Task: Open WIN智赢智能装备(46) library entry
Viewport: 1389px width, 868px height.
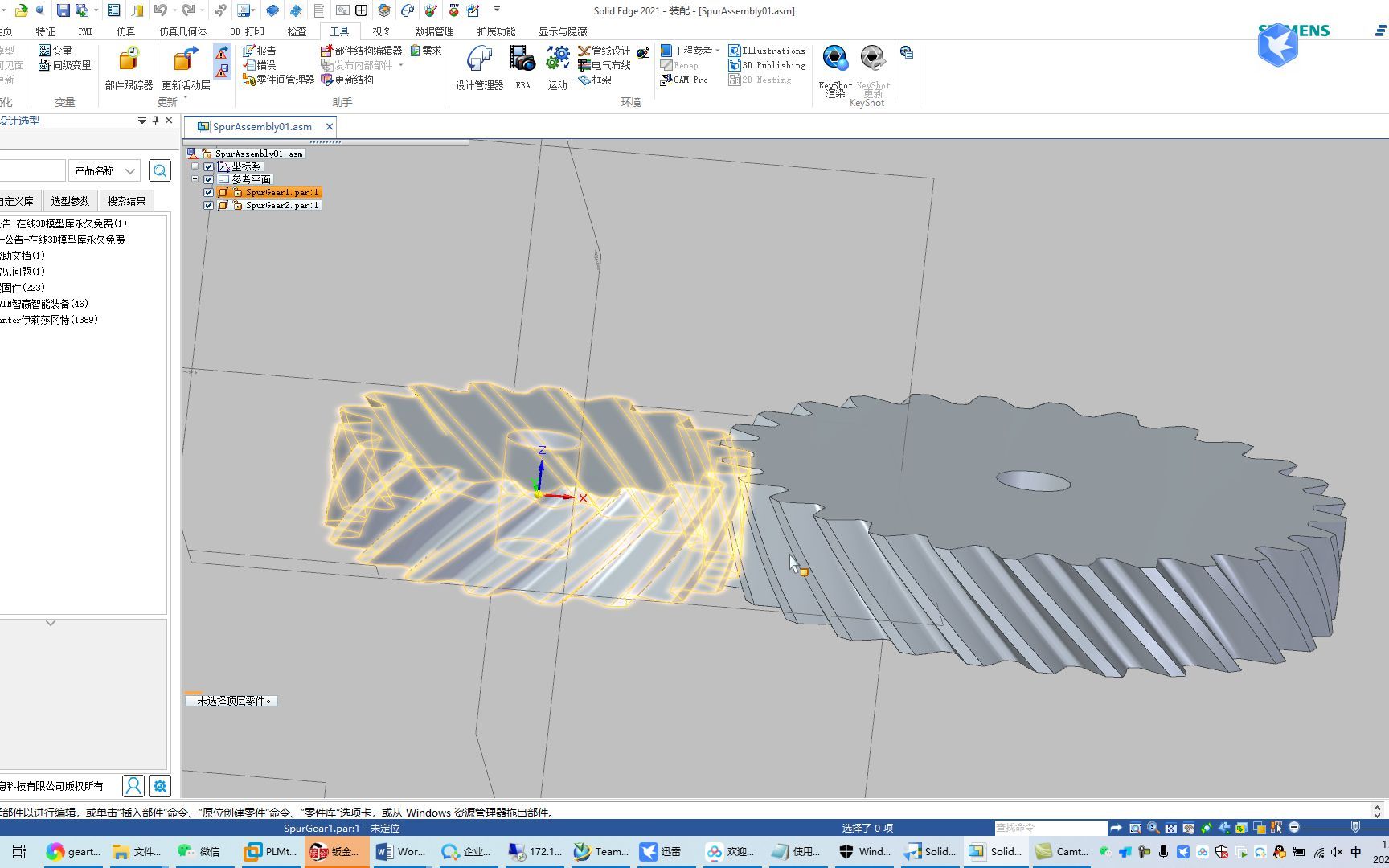Action: (x=44, y=304)
